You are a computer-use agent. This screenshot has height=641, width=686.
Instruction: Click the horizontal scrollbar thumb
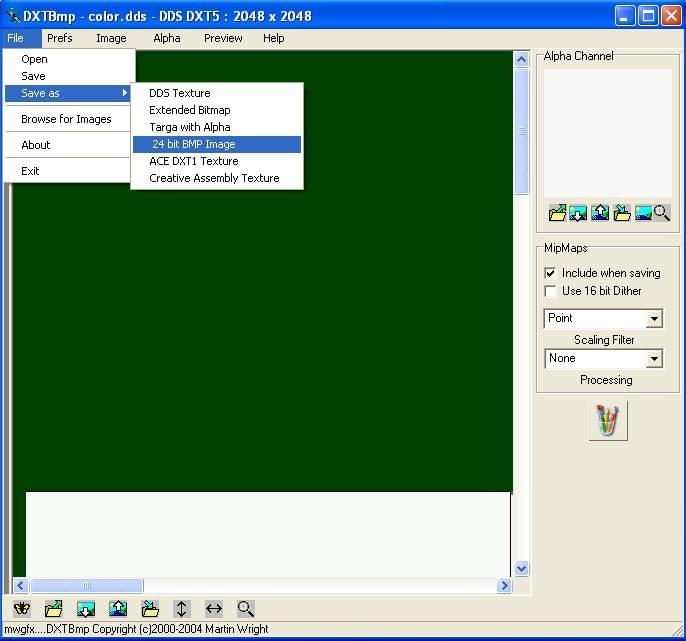(x=87, y=585)
